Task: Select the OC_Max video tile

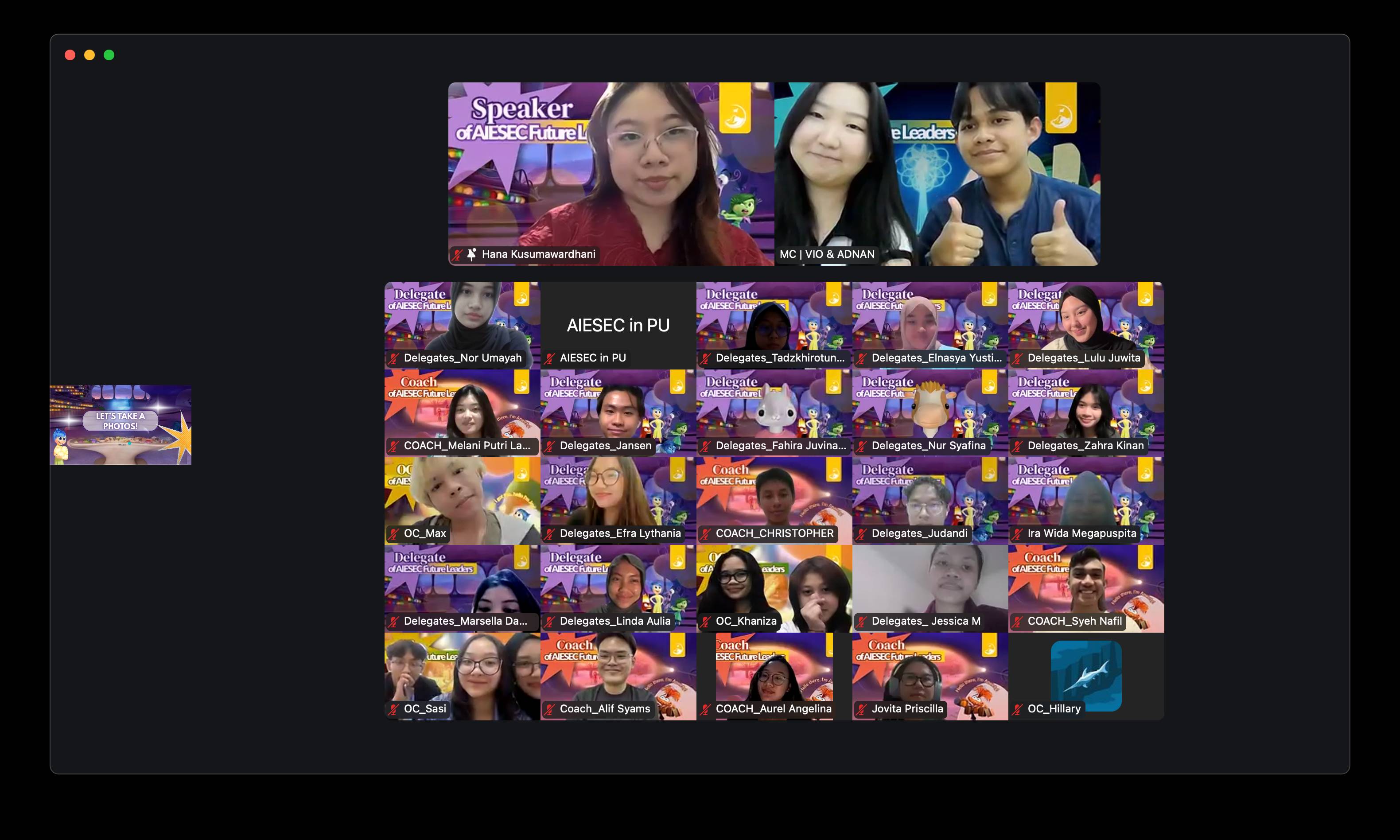Action: click(463, 501)
